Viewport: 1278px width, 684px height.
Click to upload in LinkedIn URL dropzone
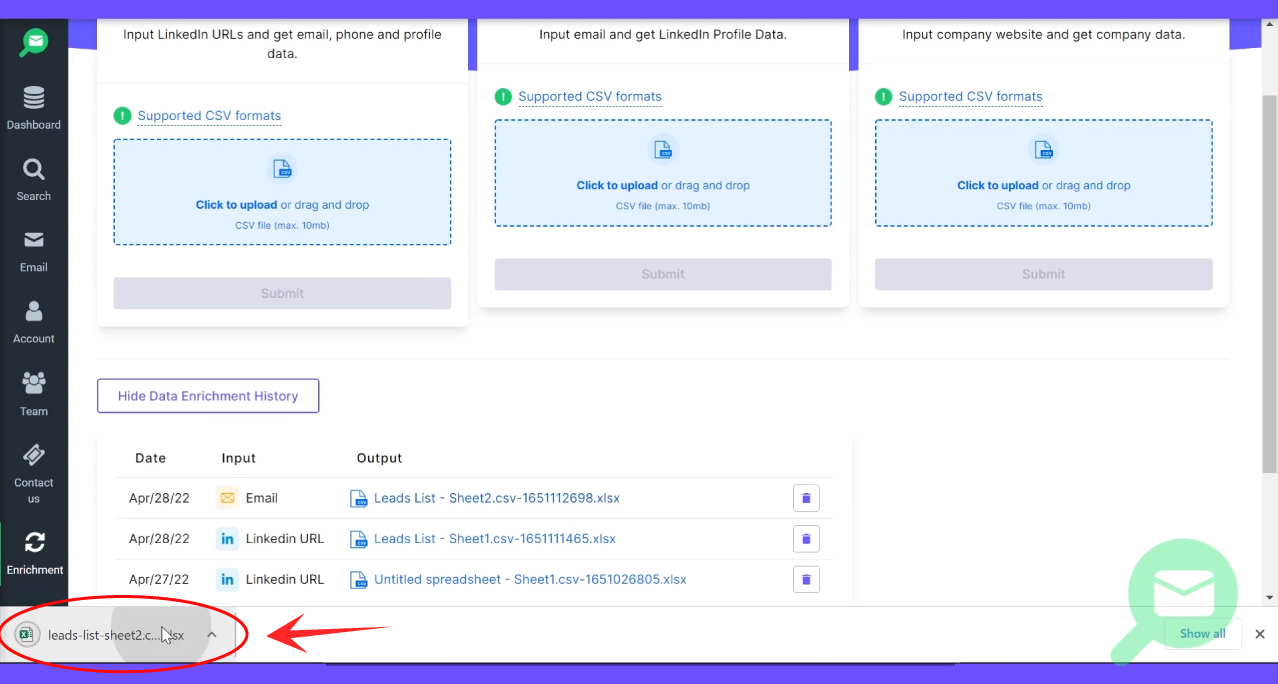coord(236,205)
